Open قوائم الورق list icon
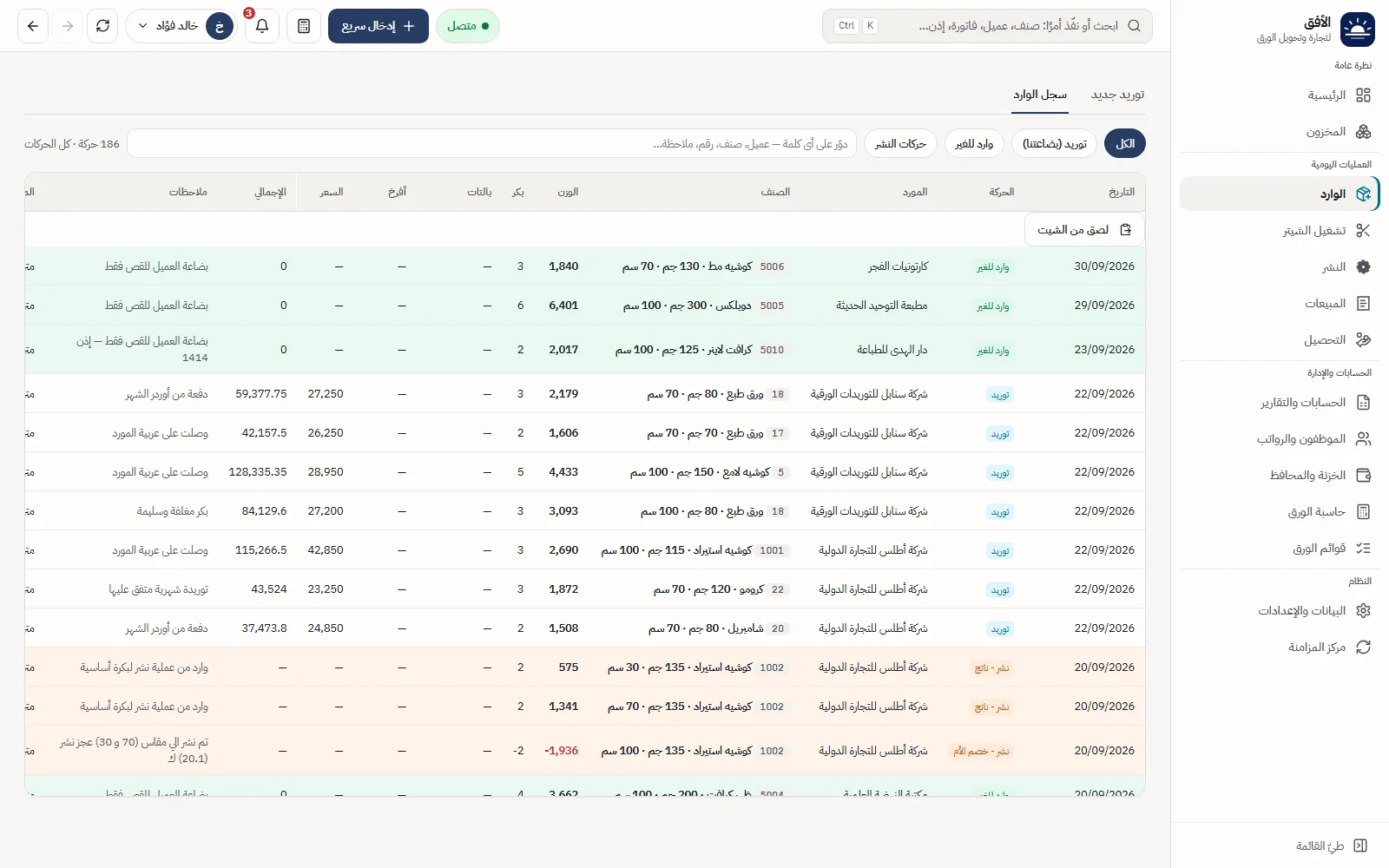 pos(1363,549)
